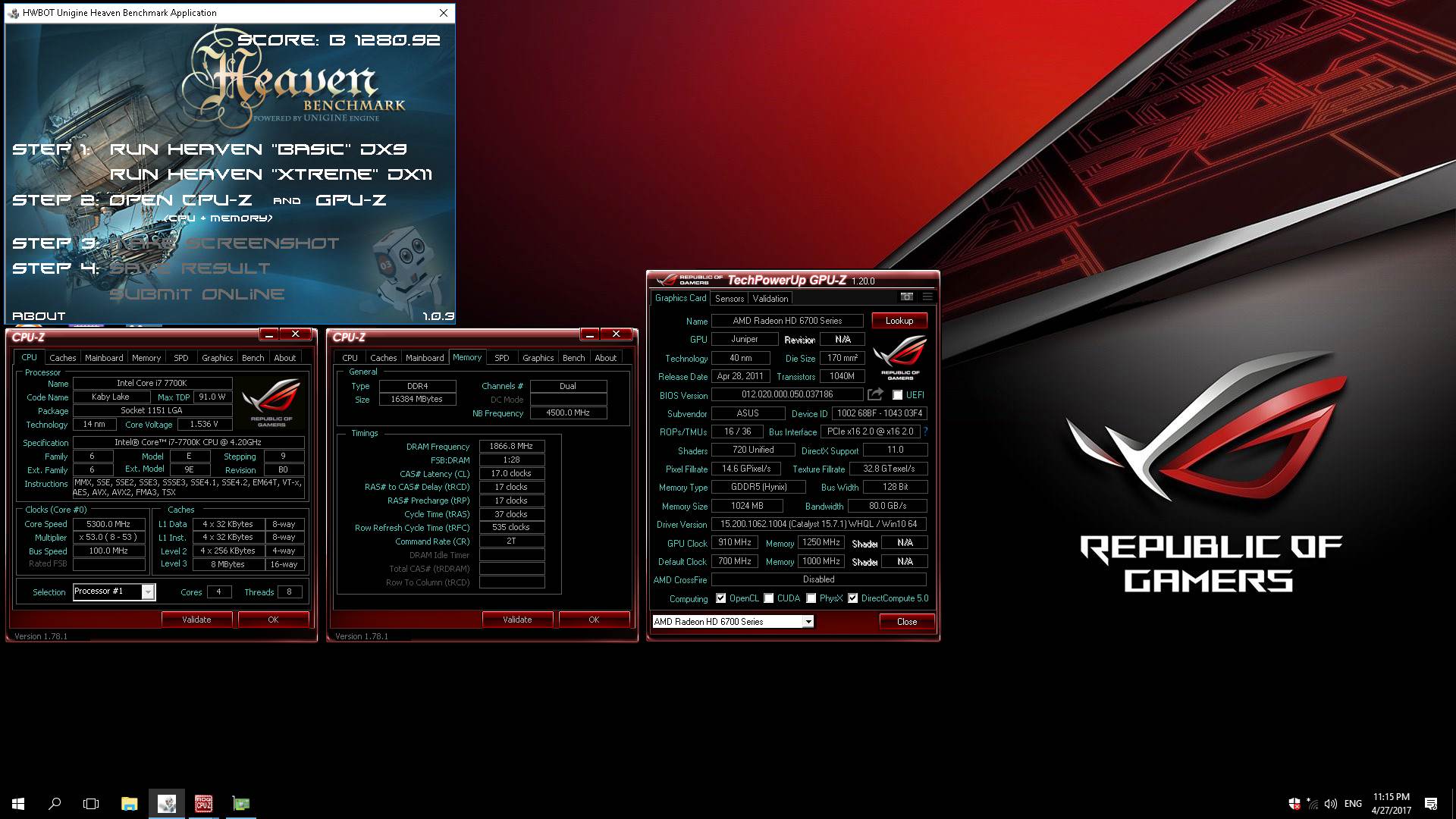The height and width of the screenshot is (819, 1456).
Task: Expand the Processor #1 selection dropdown
Action: pos(149,591)
